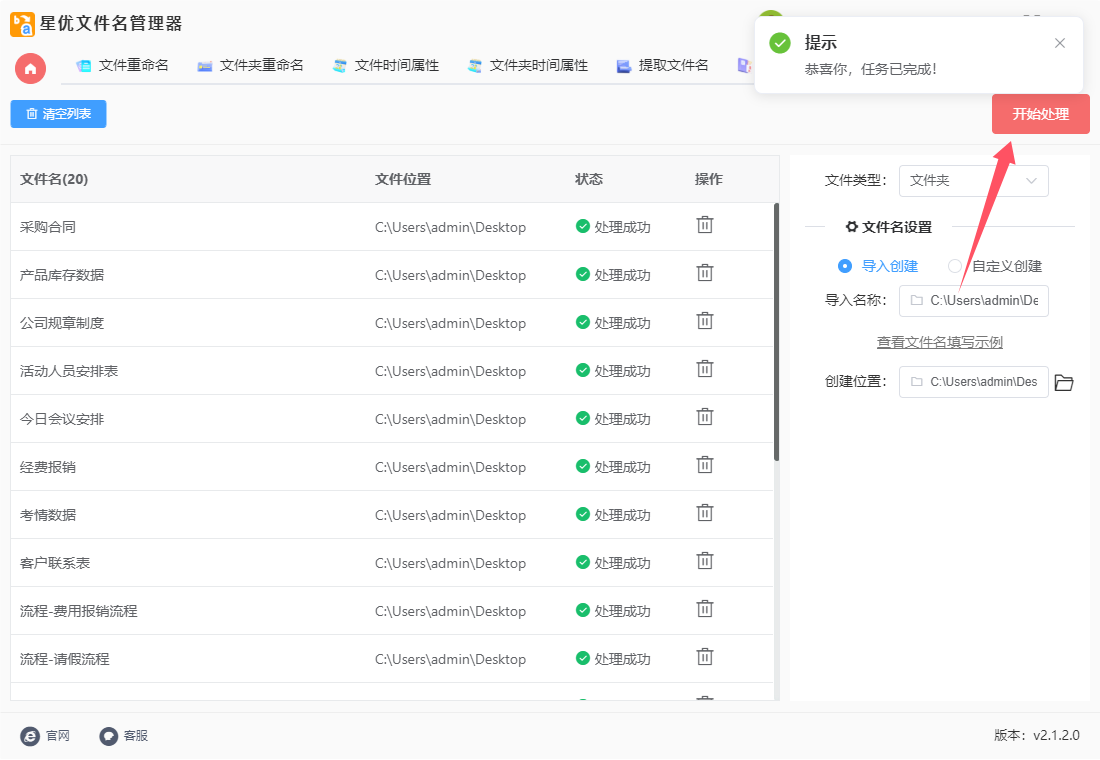Select the 今日会议安排 file name

(x=62, y=419)
